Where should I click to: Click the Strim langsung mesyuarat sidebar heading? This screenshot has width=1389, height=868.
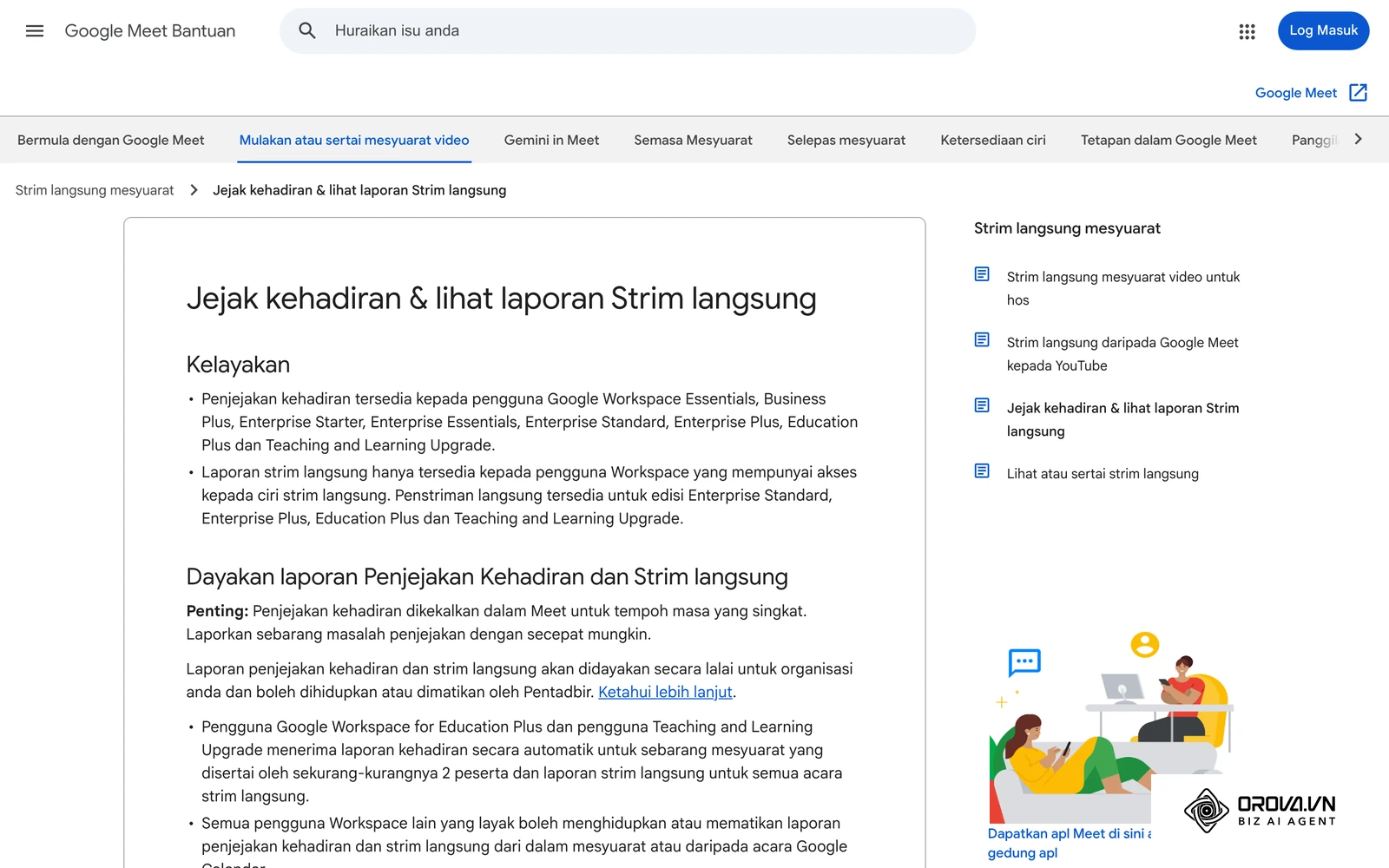tap(1067, 228)
